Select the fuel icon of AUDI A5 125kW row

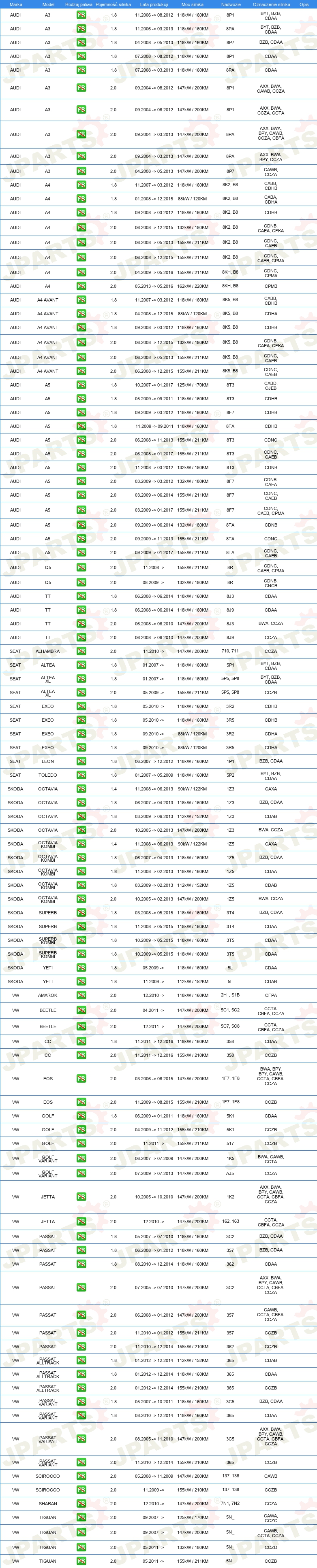pos(81,385)
